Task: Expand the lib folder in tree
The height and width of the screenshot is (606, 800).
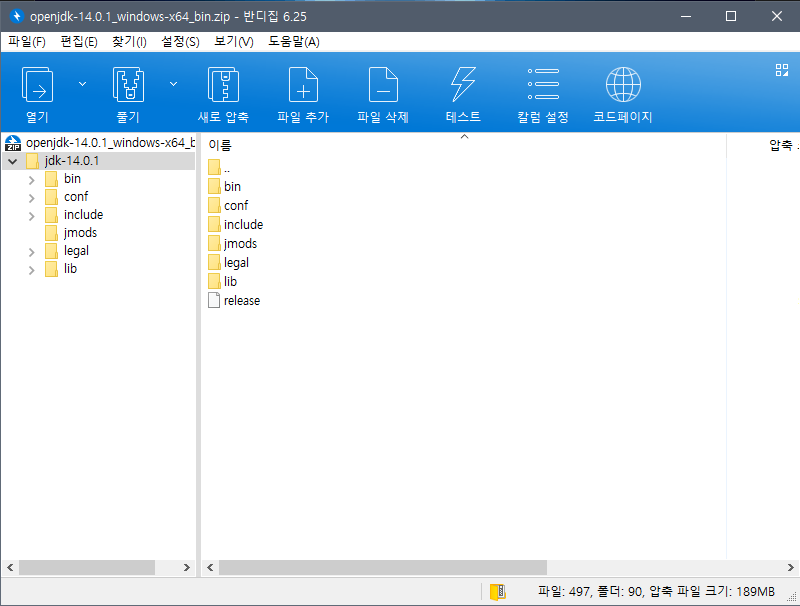Action: (x=32, y=270)
